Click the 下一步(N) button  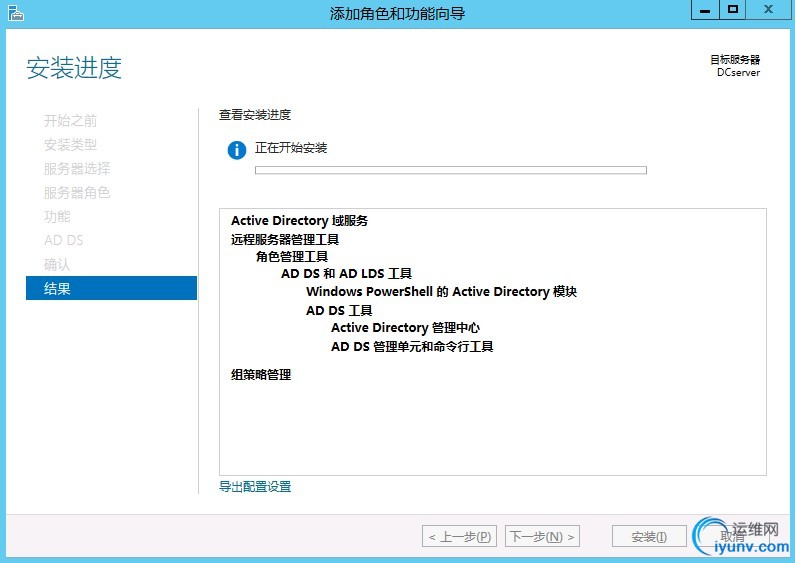tap(542, 537)
